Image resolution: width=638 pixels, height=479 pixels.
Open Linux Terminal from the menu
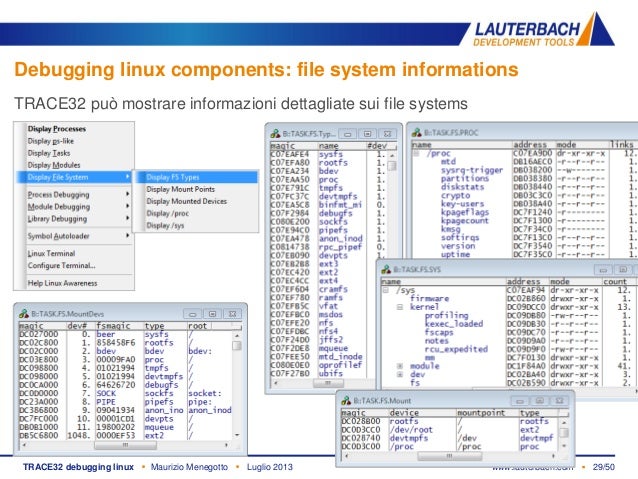tap(51, 253)
